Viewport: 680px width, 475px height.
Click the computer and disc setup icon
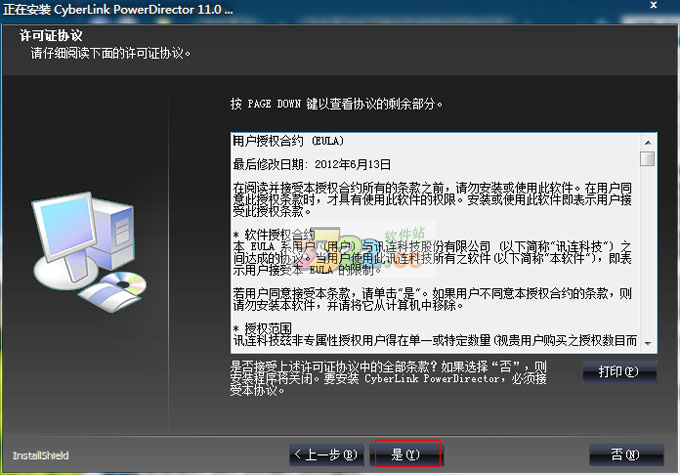[89, 252]
